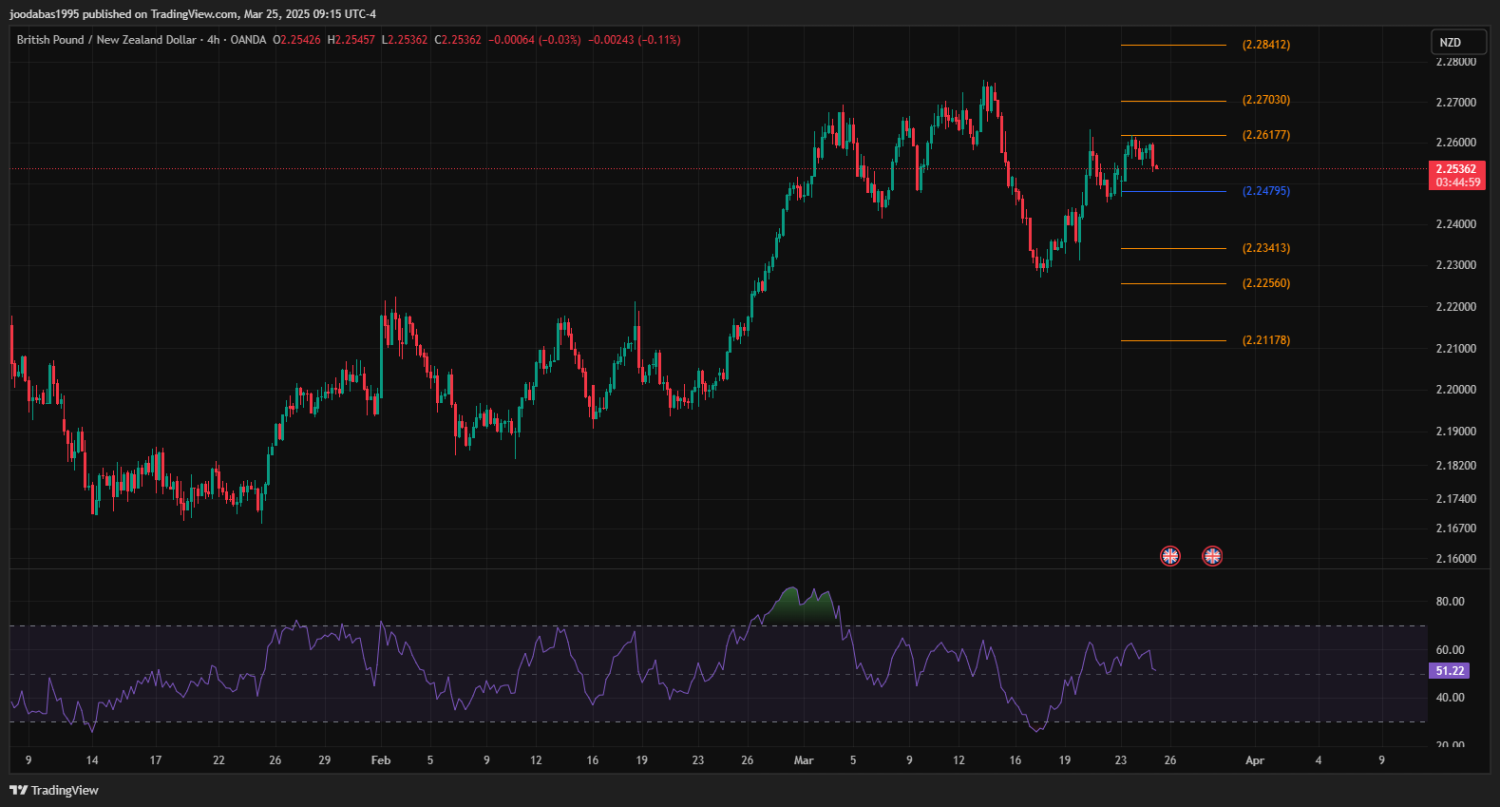Viewport: 1500px width, 807px height.
Task: Click the British Pound / New Zealand Dollar title
Action: point(107,39)
